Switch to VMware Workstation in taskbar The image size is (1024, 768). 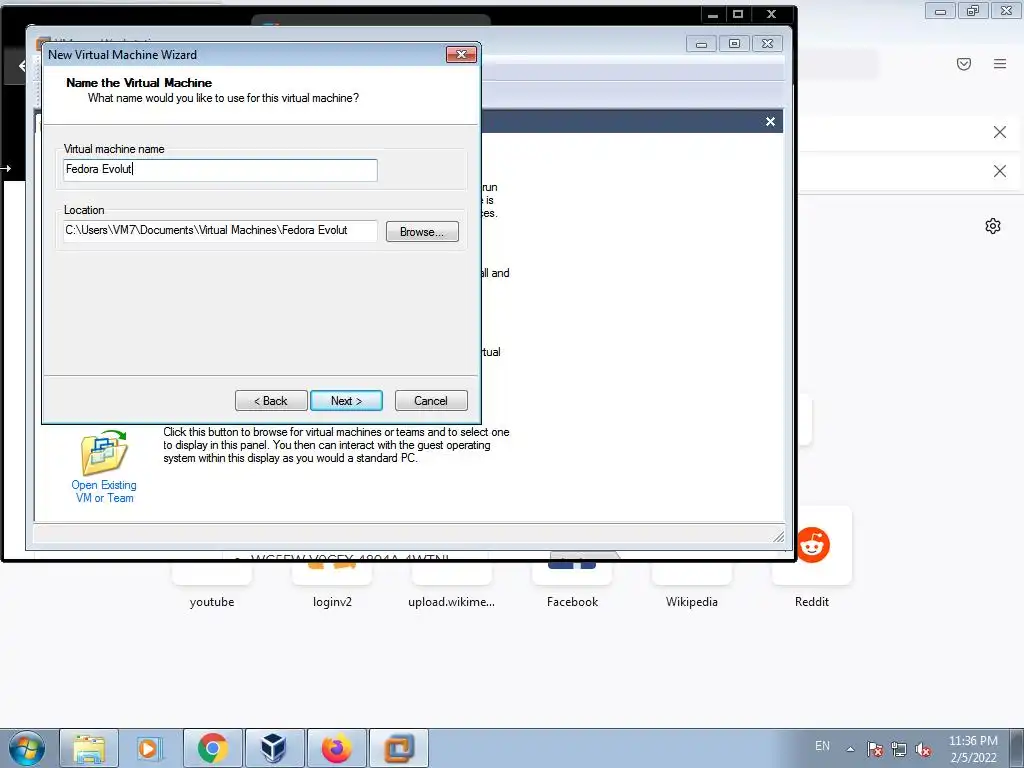pyautogui.click(x=399, y=748)
